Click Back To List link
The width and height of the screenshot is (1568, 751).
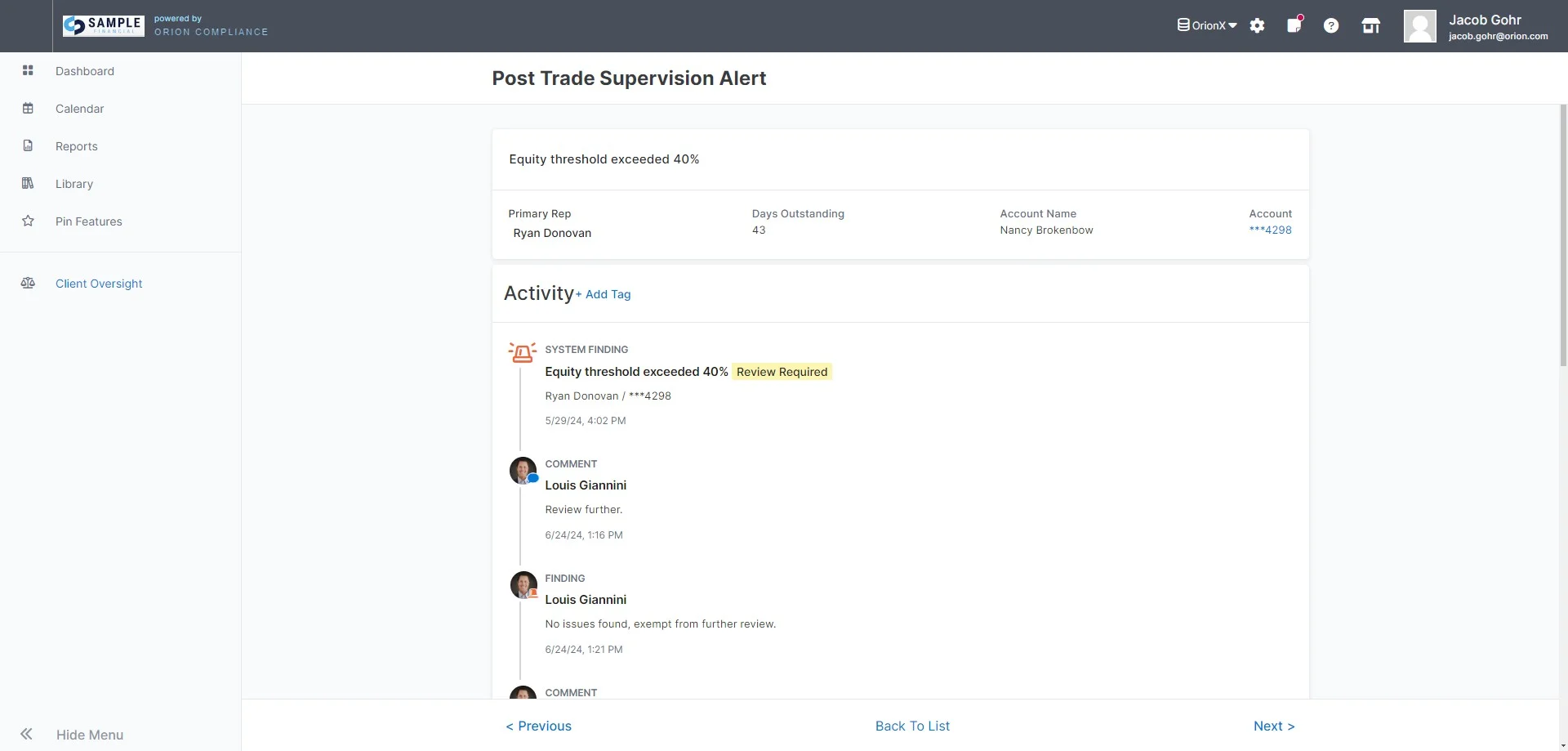912,726
